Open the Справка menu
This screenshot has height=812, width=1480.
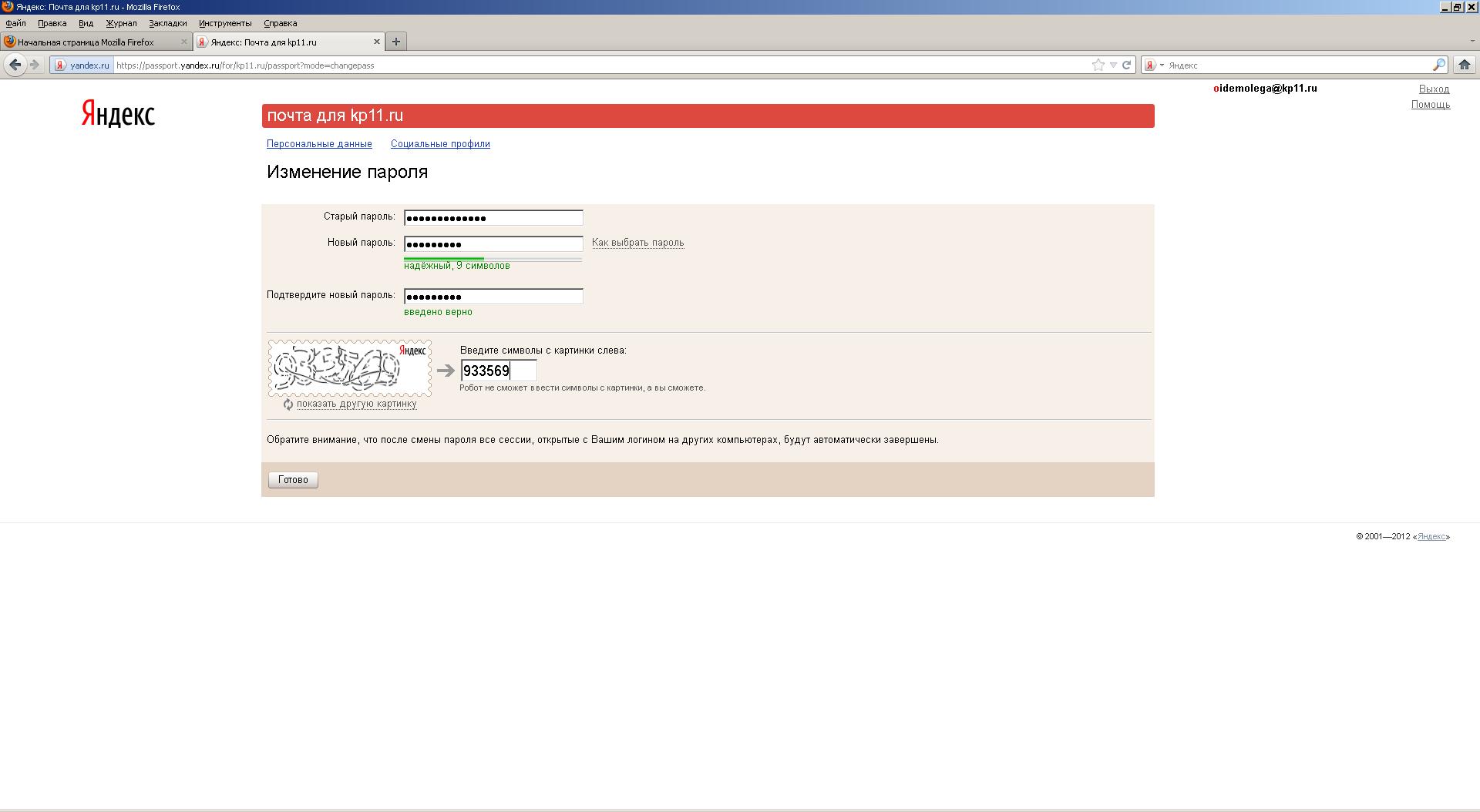click(x=280, y=23)
